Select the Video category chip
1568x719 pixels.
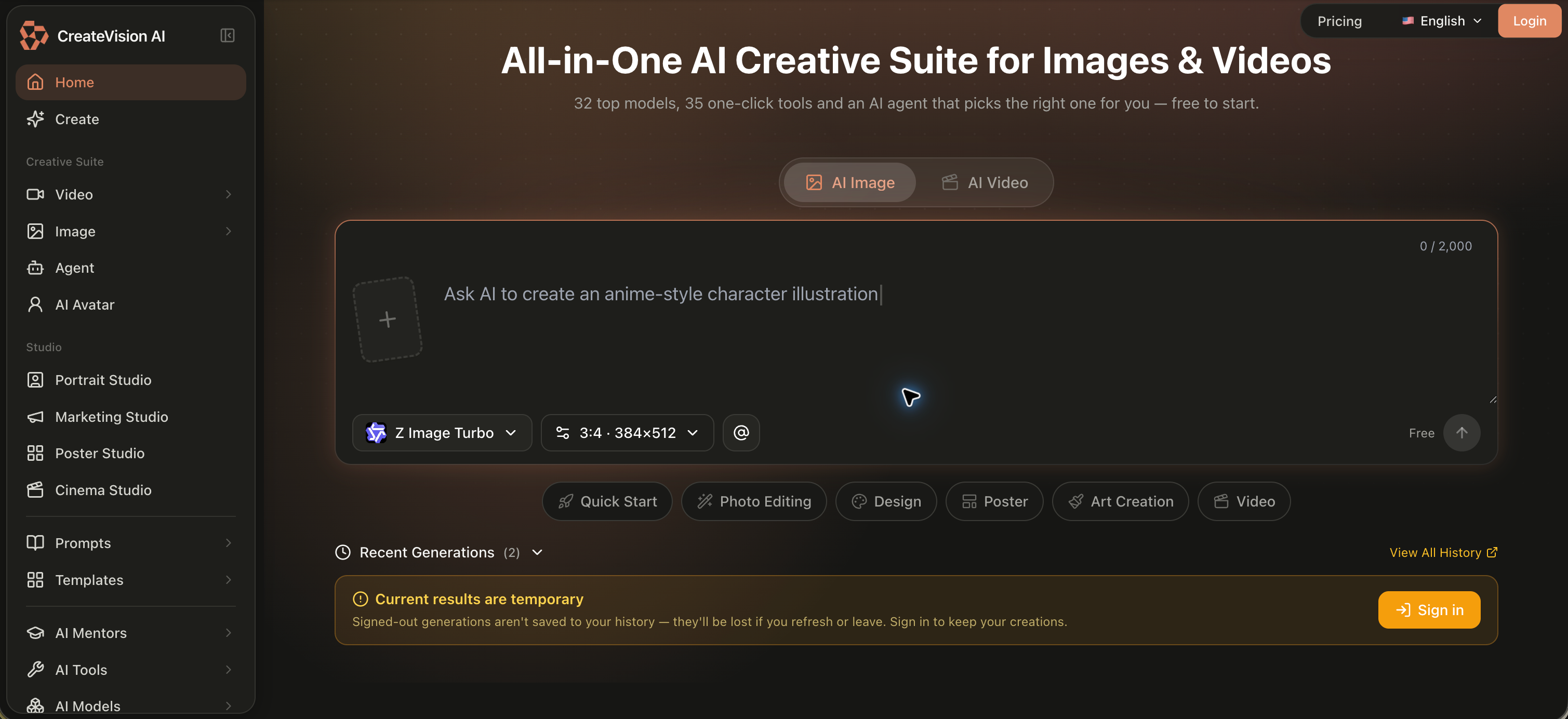click(1244, 501)
